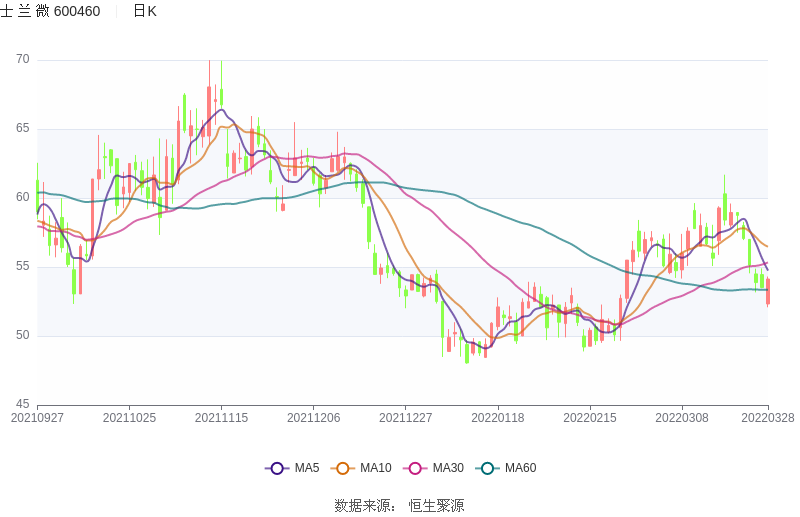This screenshot has width=800, height=517.
Task: Click the 20211227 x-axis date label
Action: [x=405, y=418]
